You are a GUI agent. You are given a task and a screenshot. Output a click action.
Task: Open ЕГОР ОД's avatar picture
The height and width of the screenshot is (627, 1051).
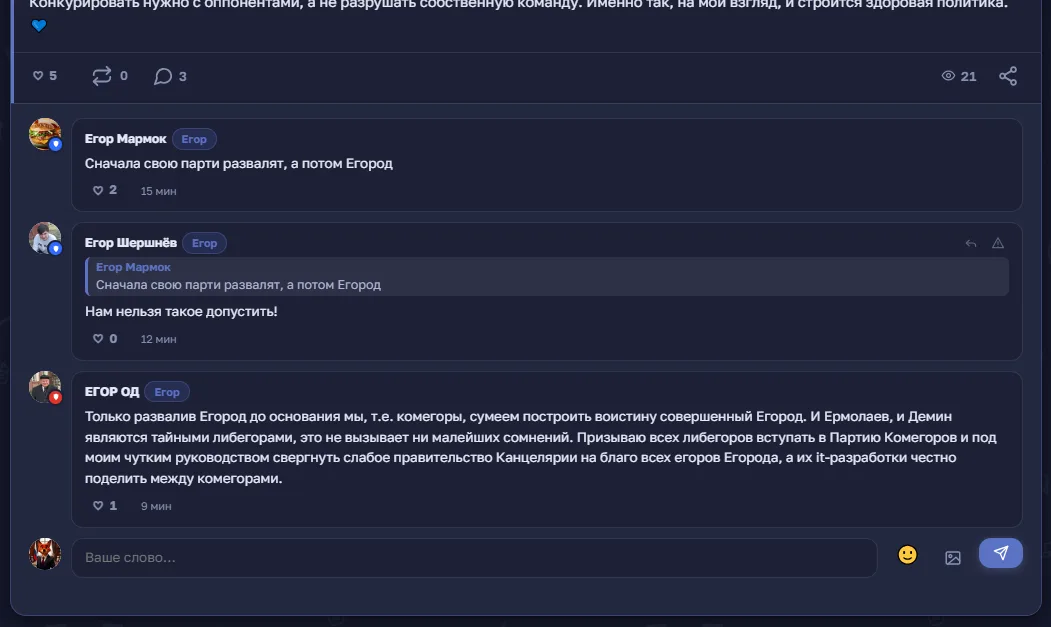[45, 387]
